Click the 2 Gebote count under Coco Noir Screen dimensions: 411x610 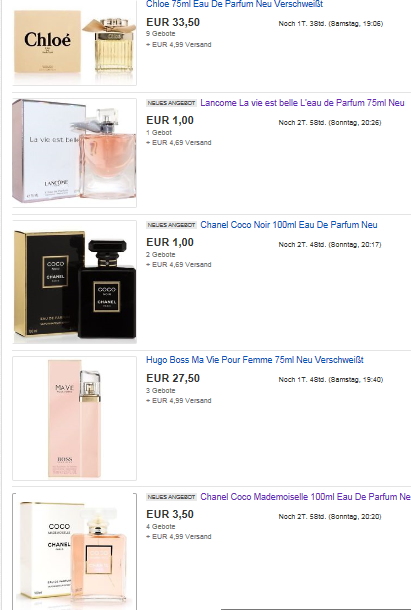click(161, 254)
